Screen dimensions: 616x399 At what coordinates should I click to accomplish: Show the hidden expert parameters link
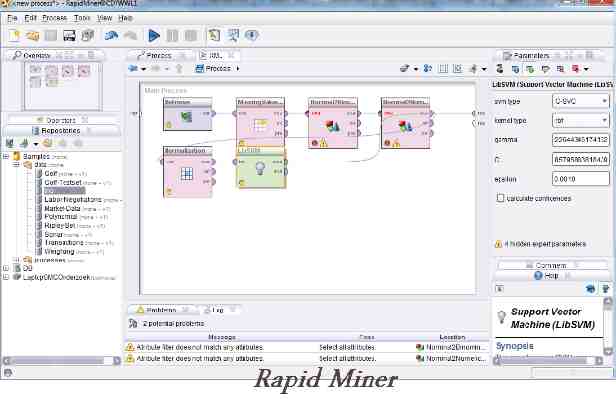(x=544, y=244)
